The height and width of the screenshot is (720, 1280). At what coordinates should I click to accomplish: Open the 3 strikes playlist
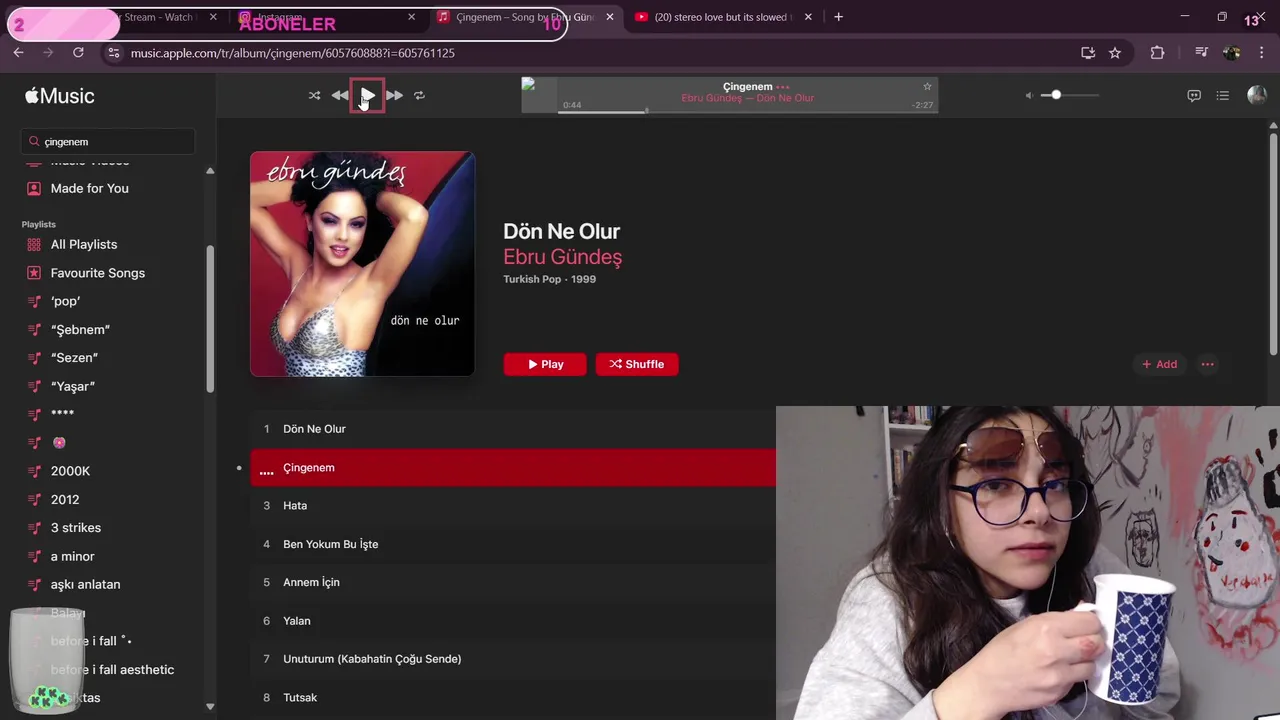(76, 528)
